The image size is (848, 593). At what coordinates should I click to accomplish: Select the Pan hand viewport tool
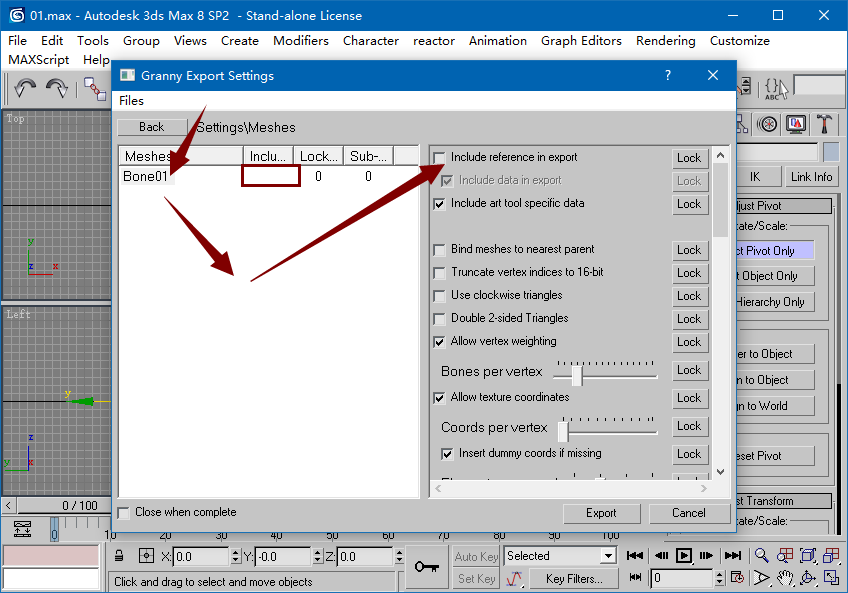point(785,578)
